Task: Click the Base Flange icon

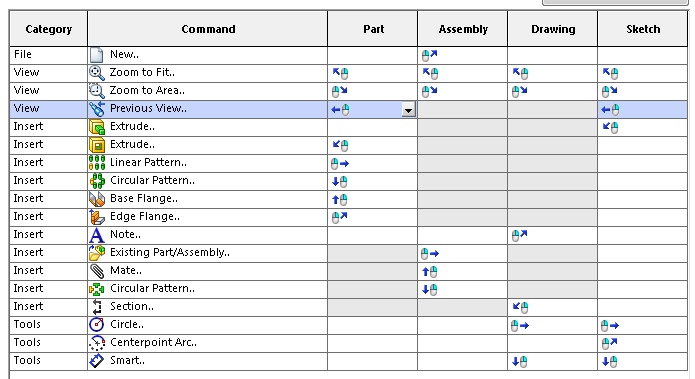Action: pos(97,199)
